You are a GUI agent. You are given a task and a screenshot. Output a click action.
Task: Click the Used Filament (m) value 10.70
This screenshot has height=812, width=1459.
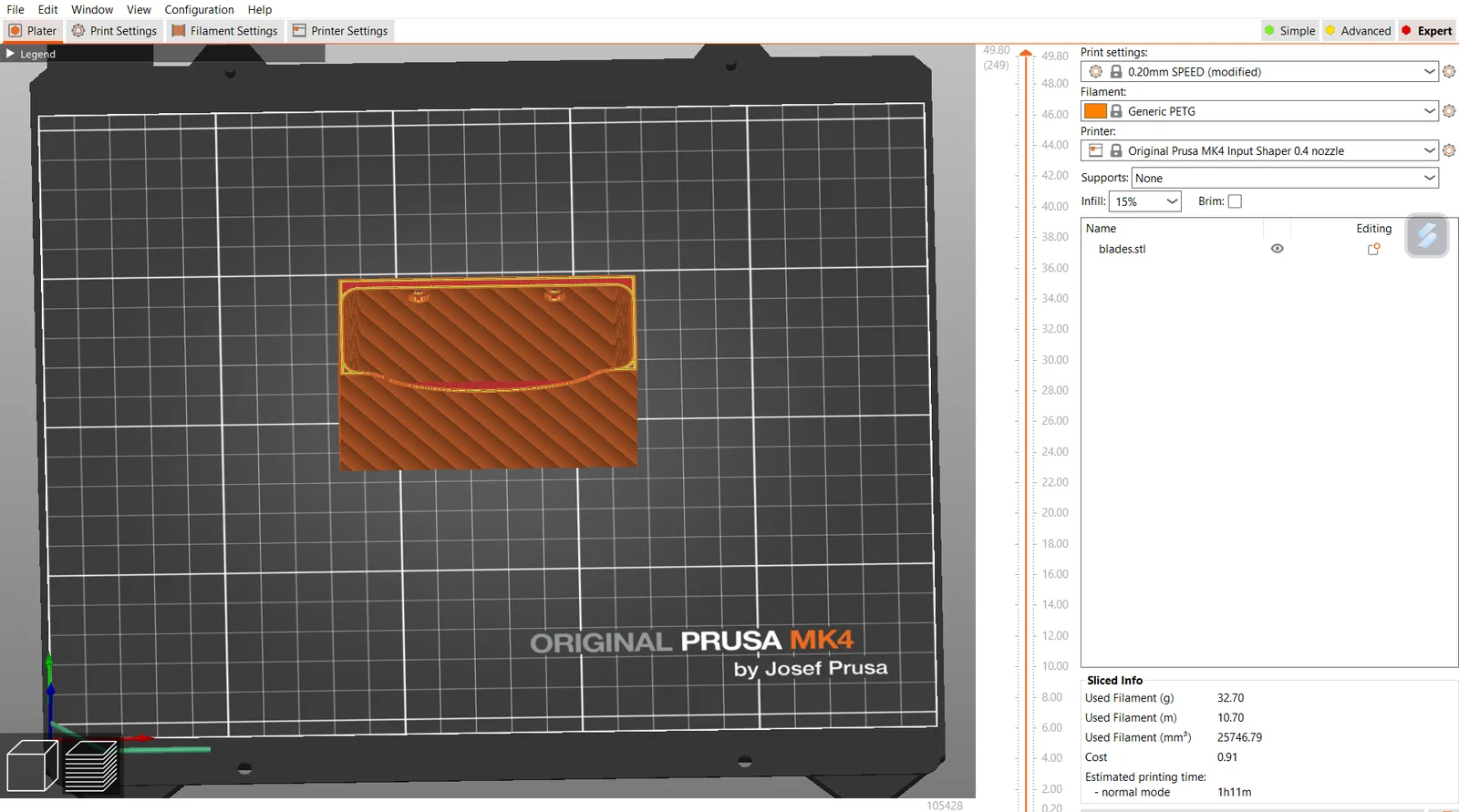pyautogui.click(x=1230, y=718)
